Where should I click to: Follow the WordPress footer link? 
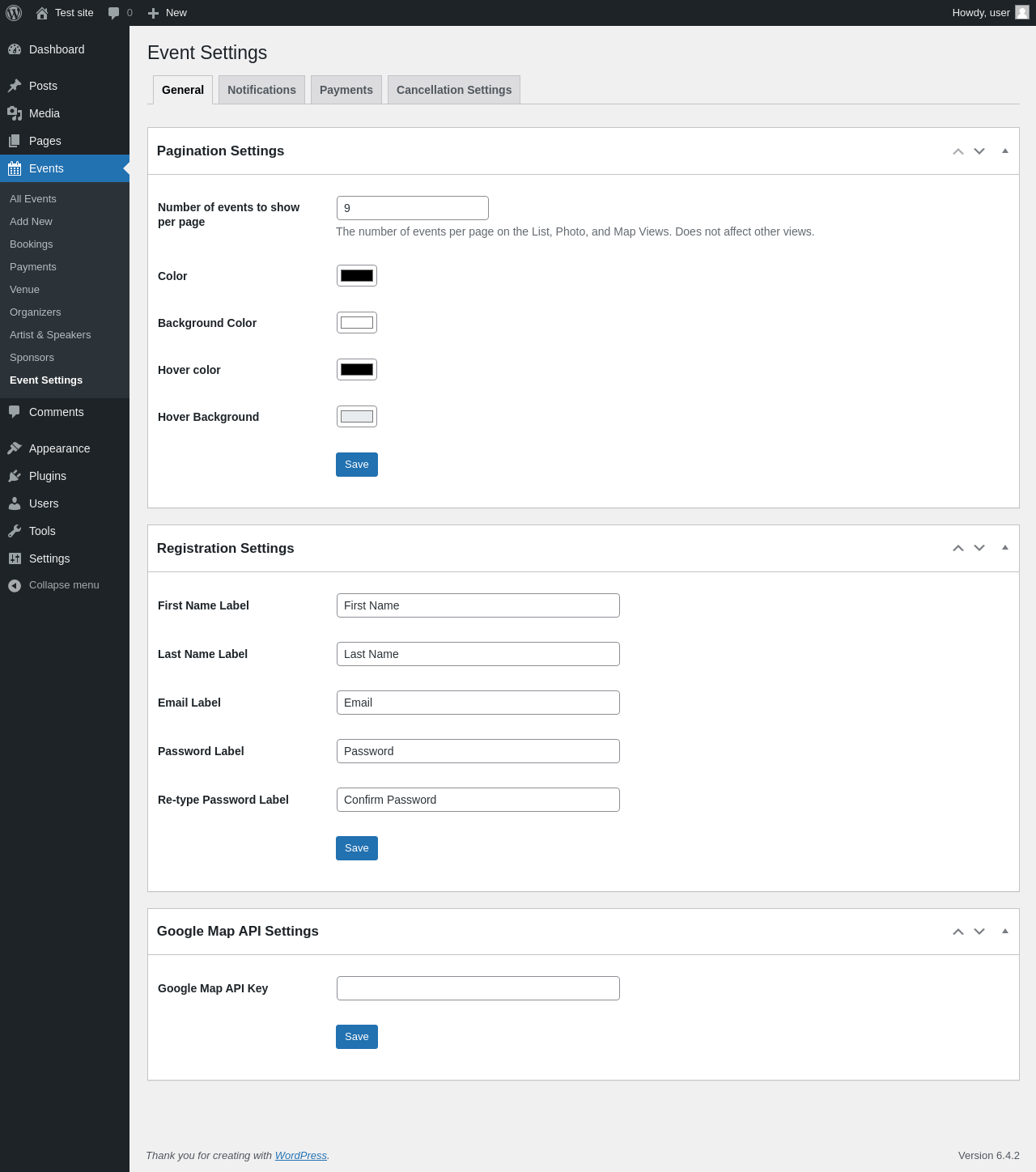click(301, 1156)
